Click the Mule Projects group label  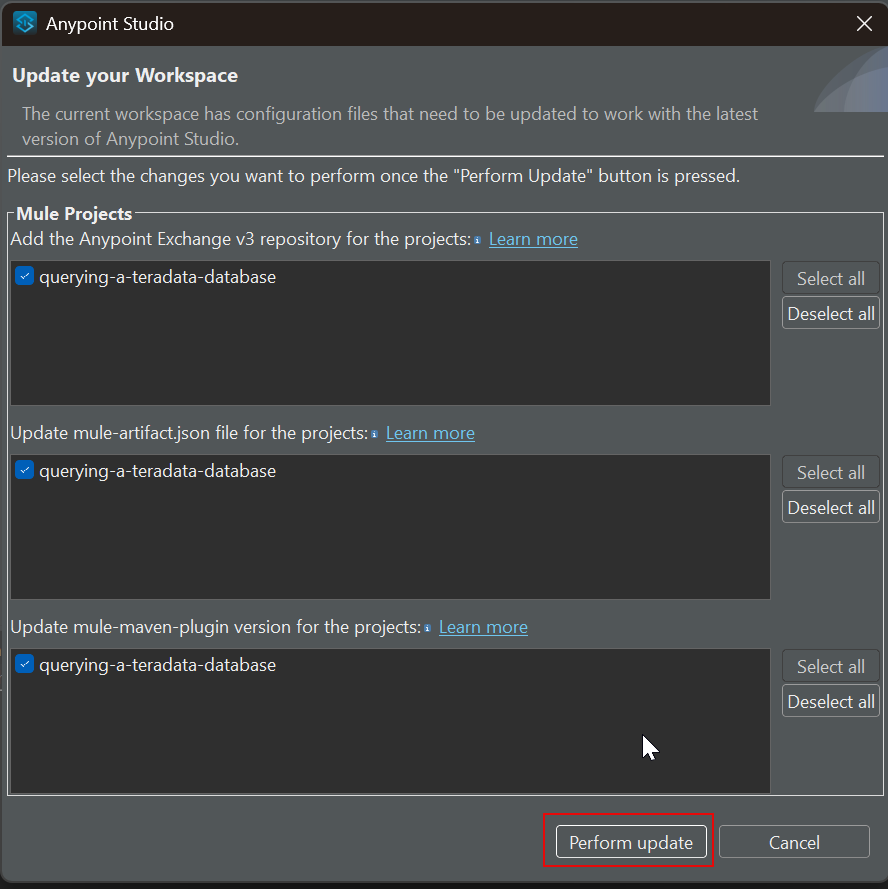pos(74,214)
